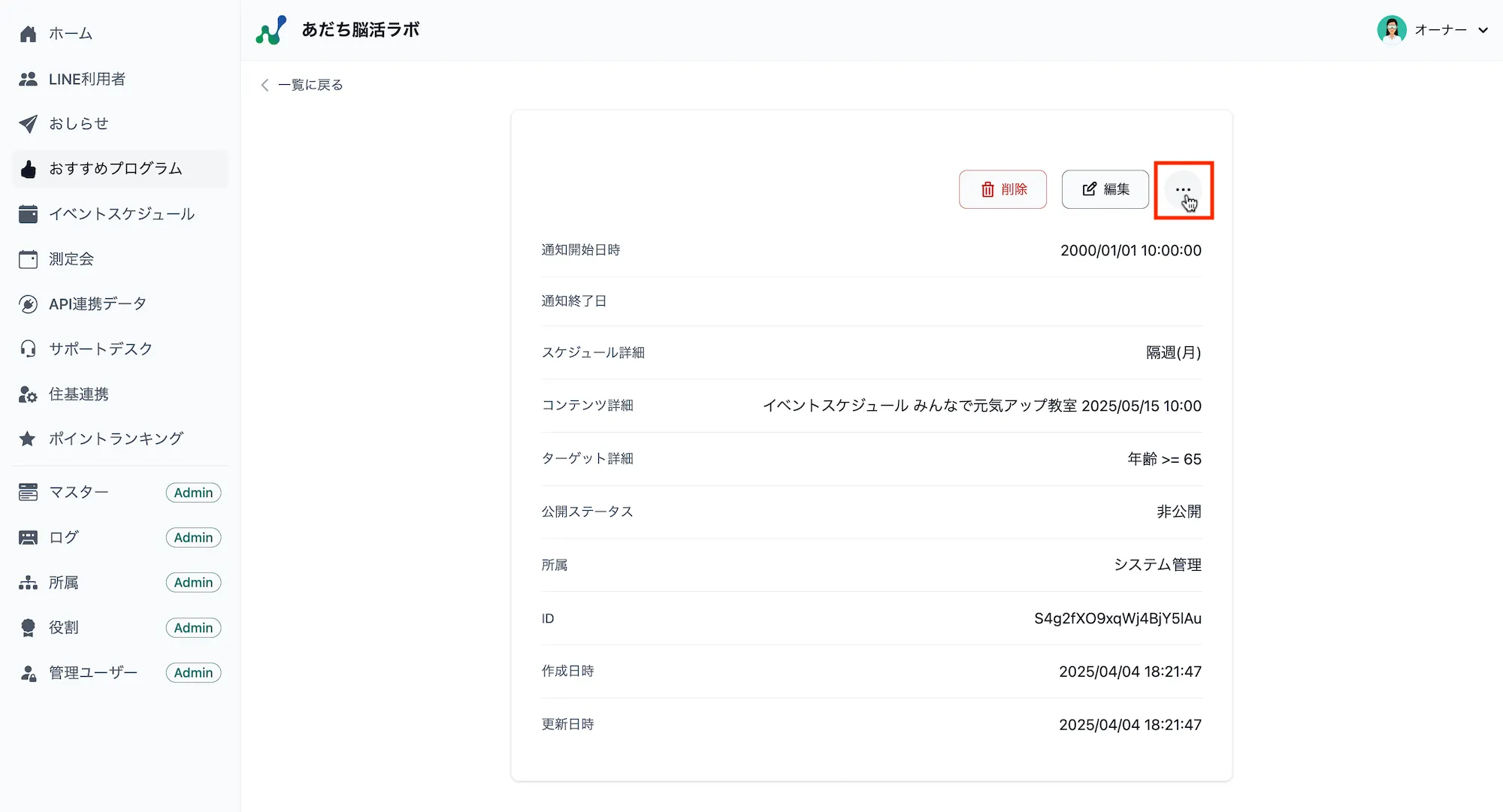
Task: Click the 測定会 calendar icon
Action: pos(28,258)
